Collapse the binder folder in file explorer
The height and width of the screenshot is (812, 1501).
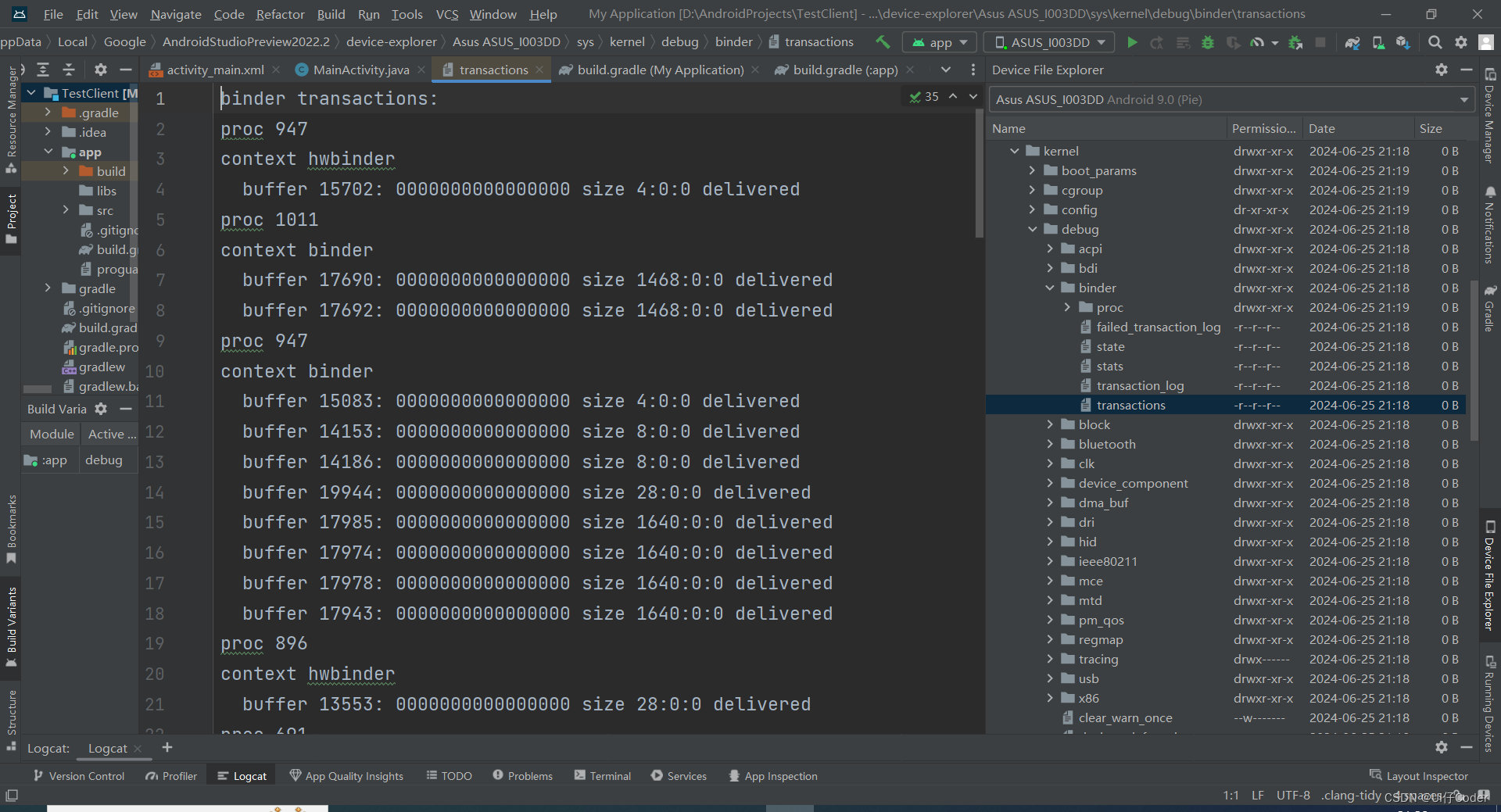tap(1050, 288)
